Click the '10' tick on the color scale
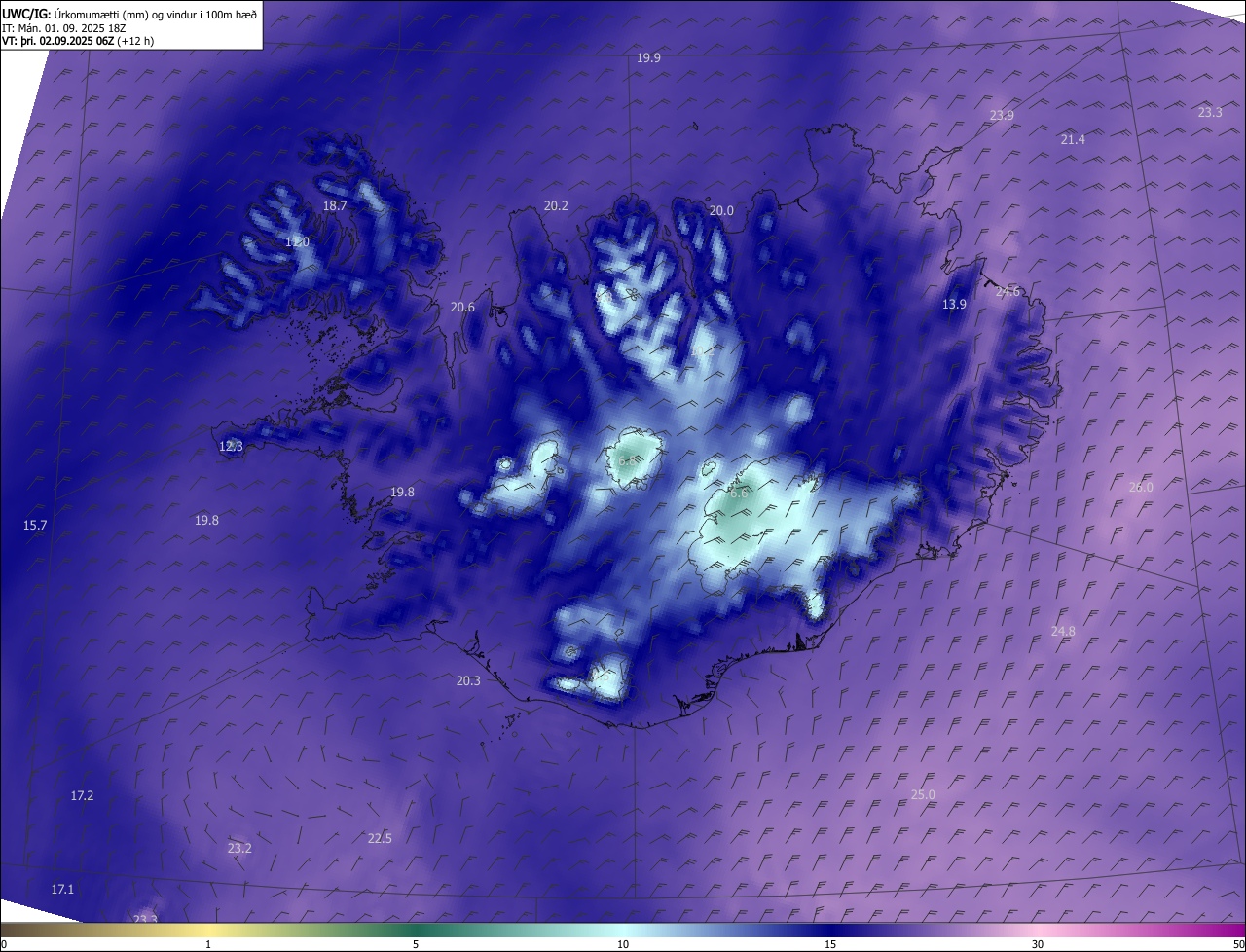 pos(623,945)
